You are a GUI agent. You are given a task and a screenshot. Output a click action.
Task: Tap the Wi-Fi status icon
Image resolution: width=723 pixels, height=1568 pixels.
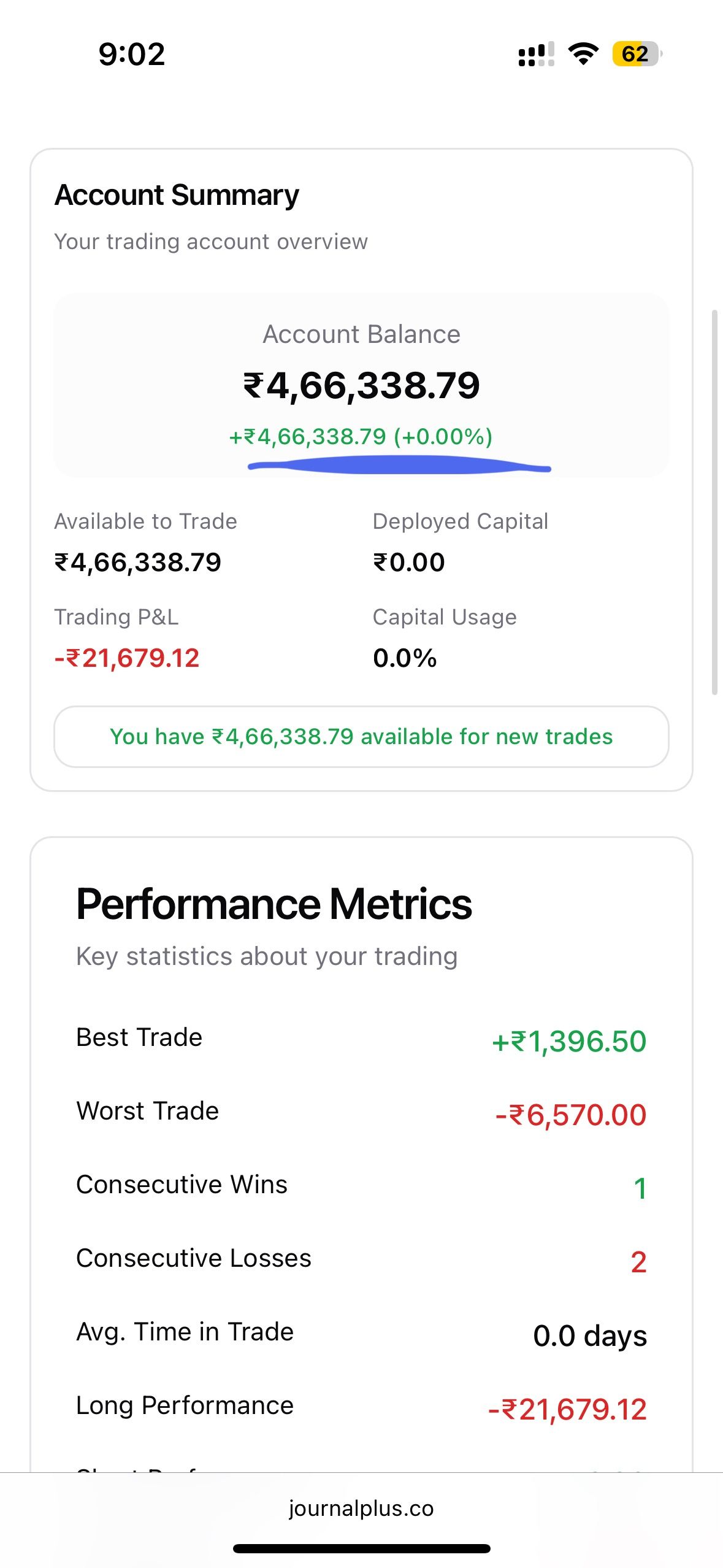coord(583,54)
